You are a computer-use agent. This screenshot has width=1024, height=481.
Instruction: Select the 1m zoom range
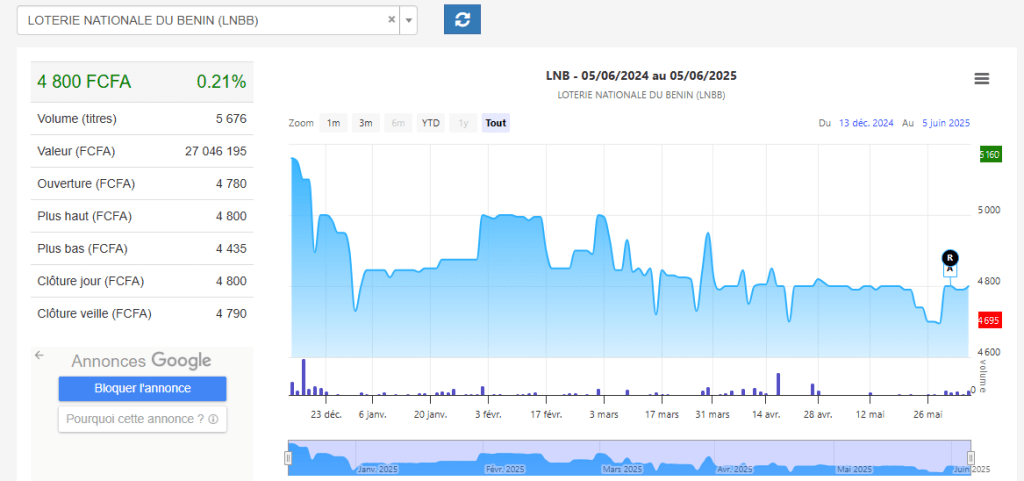pyautogui.click(x=333, y=123)
